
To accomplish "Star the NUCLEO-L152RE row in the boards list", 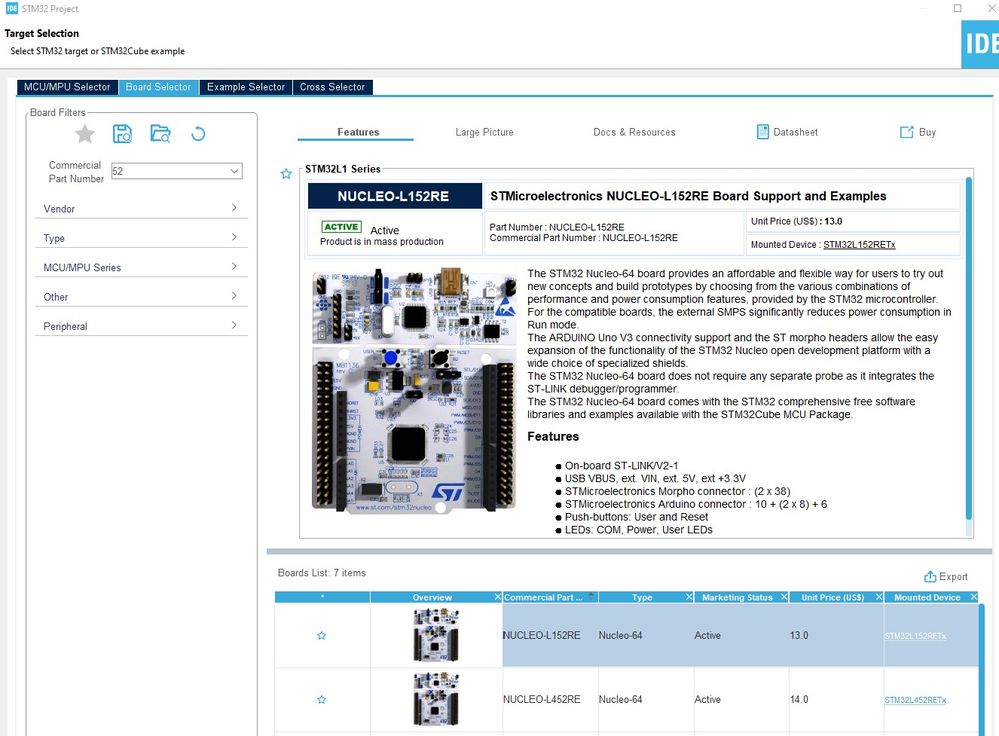I will (x=322, y=635).
